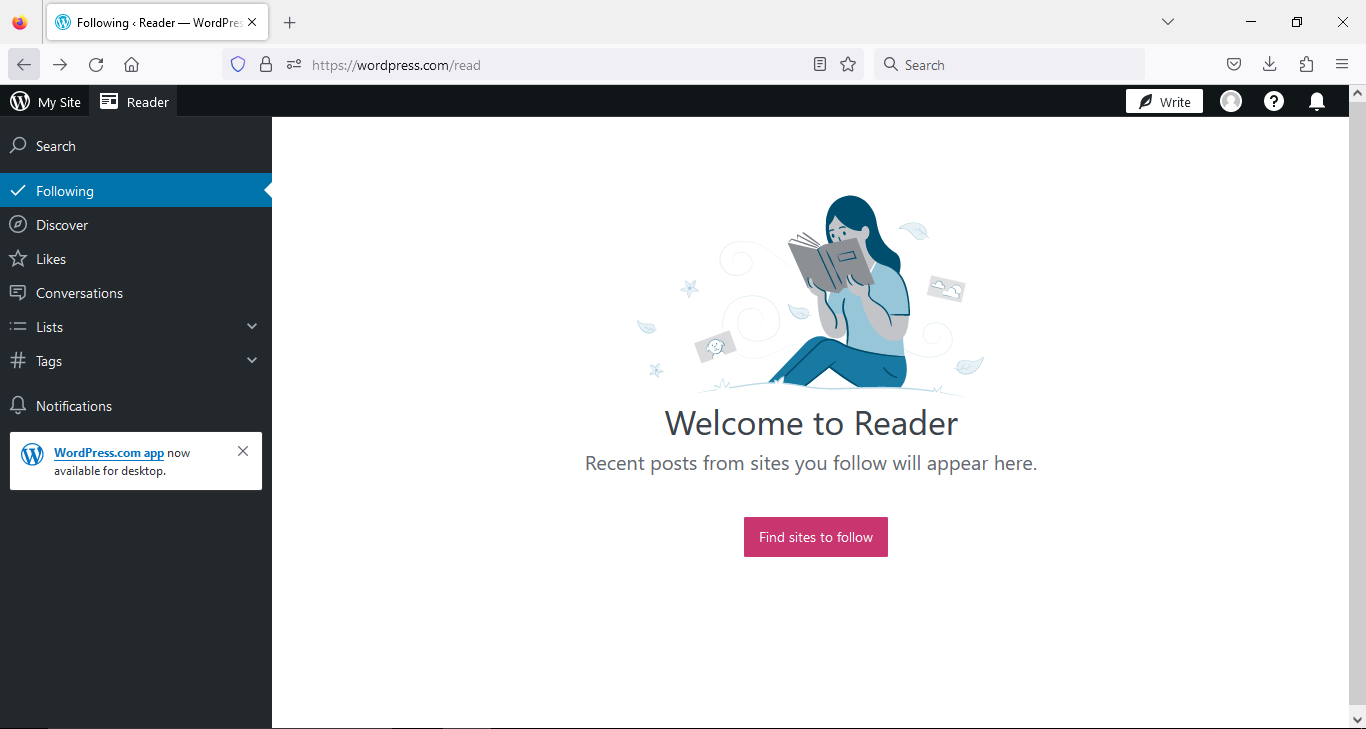
Task: Open the Firefox application menu
Action: click(x=1342, y=65)
